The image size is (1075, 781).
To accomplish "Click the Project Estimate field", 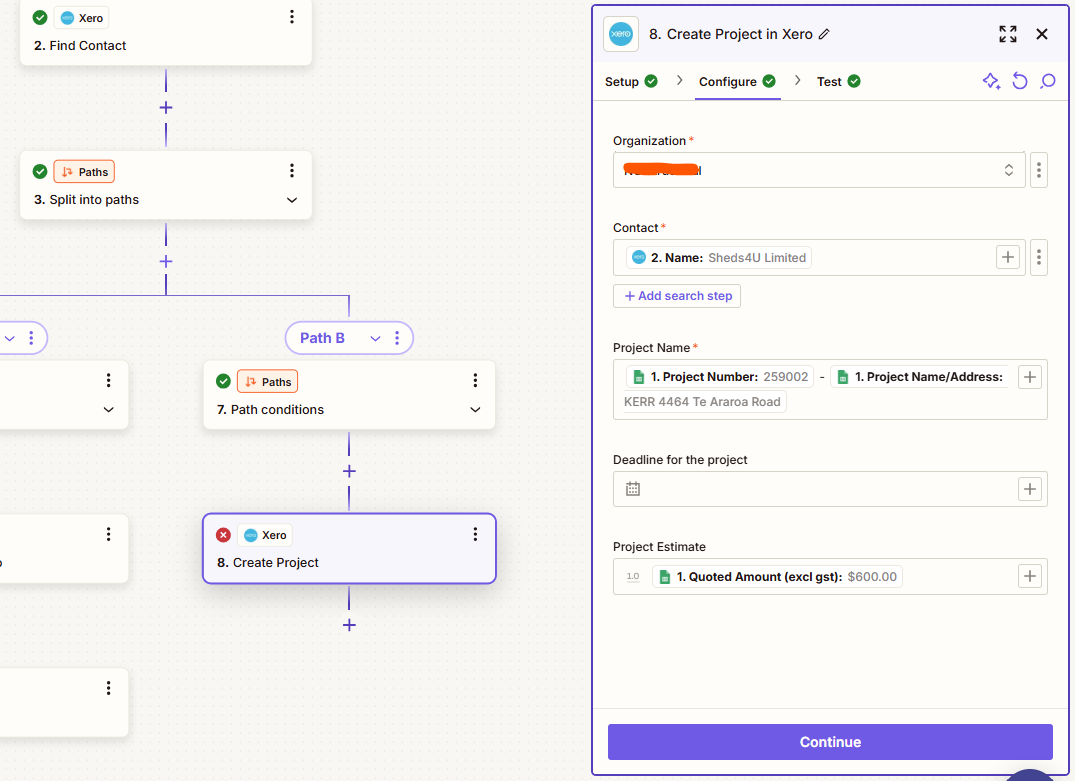I will point(830,577).
